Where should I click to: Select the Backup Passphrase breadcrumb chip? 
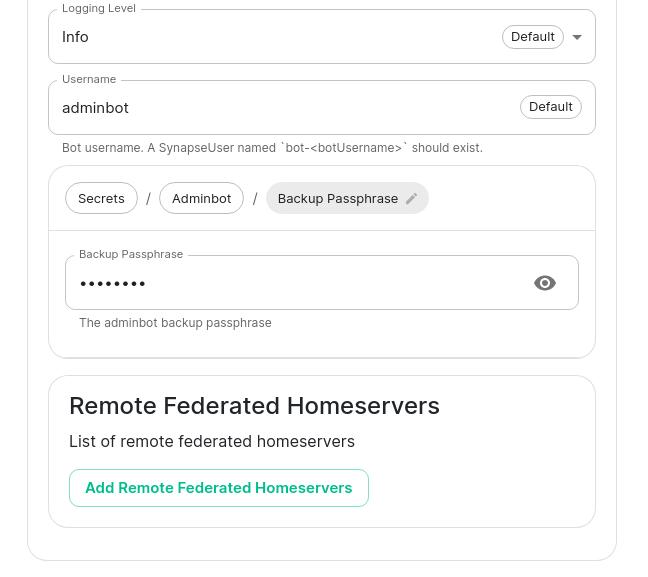(x=337, y=199)
